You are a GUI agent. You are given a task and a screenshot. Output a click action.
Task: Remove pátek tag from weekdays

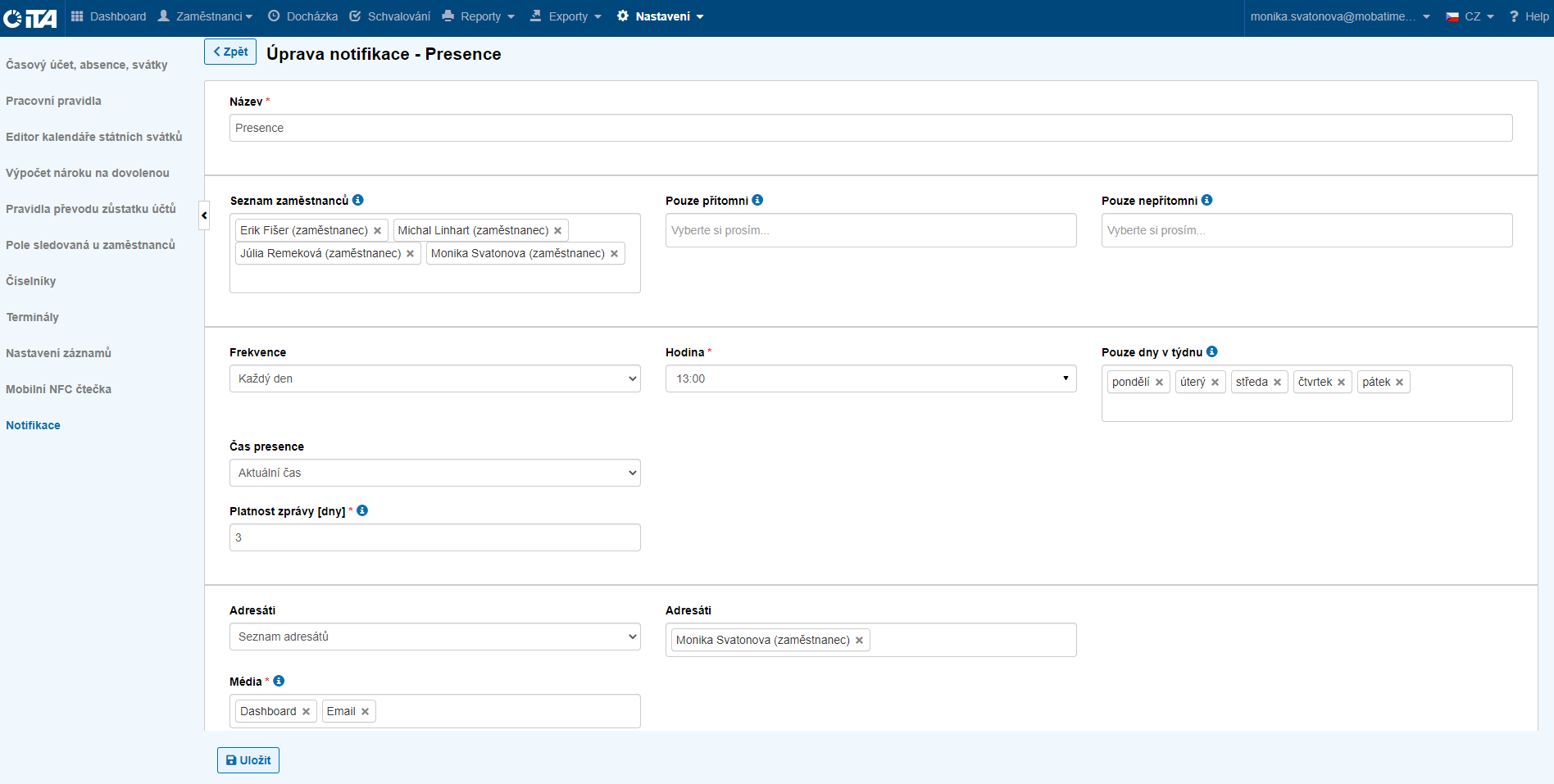click(1399, 383)
